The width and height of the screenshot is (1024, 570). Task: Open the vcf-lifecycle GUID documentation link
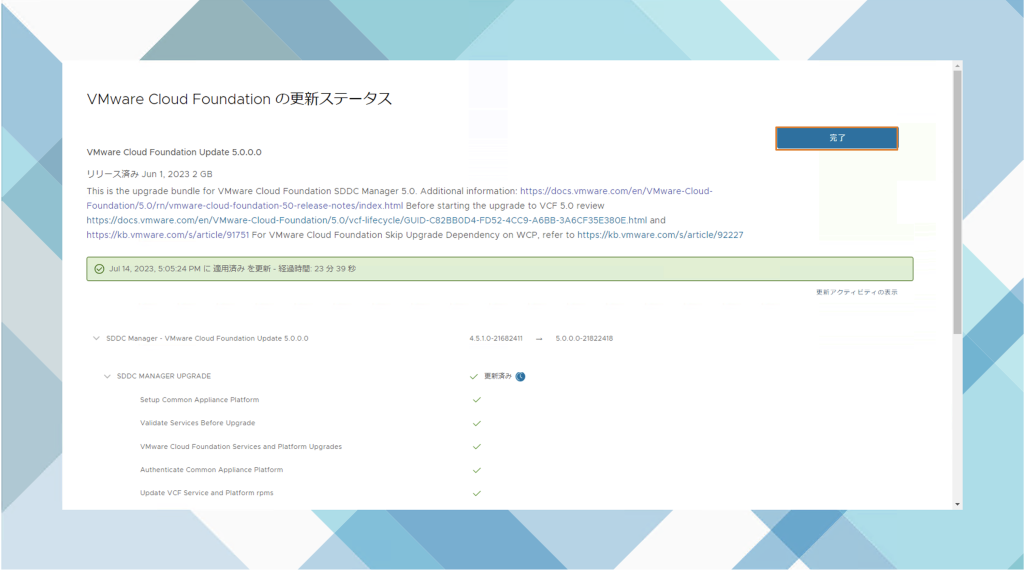click(x=366, y=221)
